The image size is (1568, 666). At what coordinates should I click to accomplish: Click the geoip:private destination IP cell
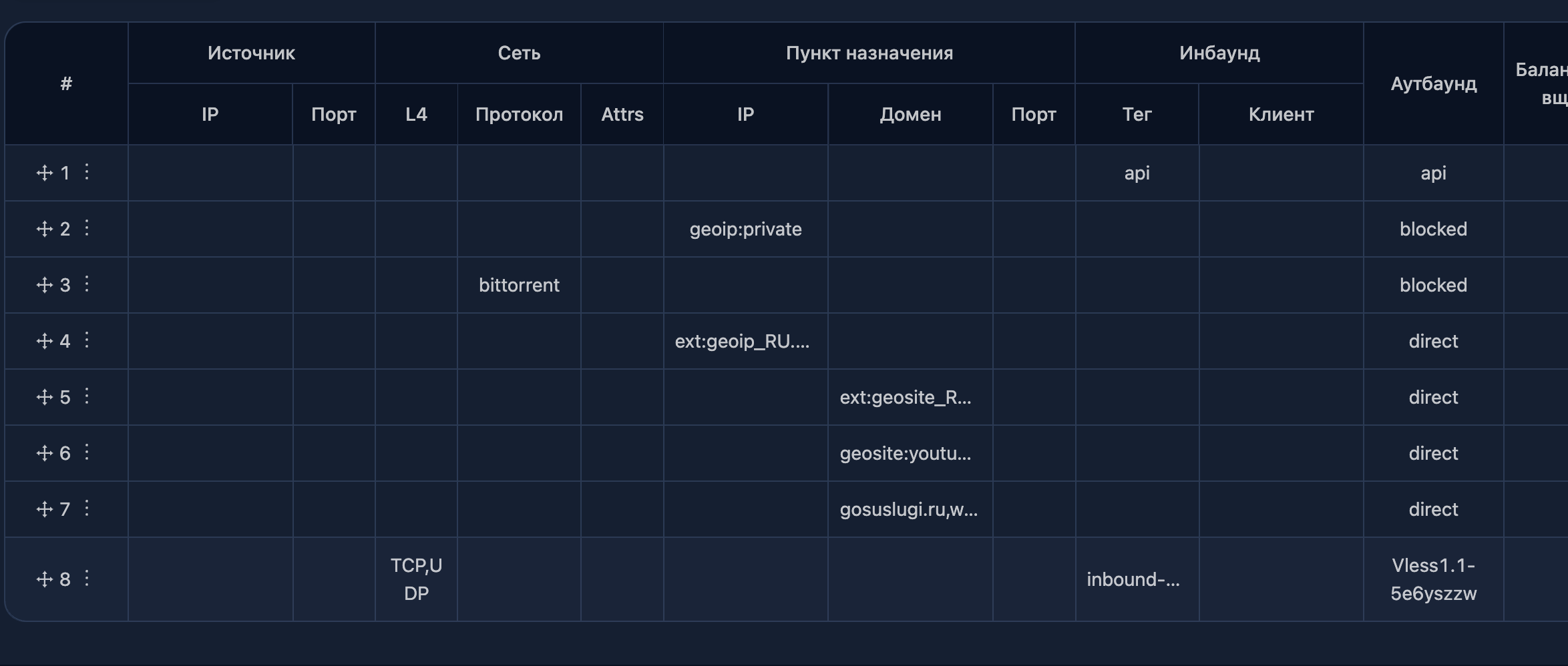tap(745, 230)
